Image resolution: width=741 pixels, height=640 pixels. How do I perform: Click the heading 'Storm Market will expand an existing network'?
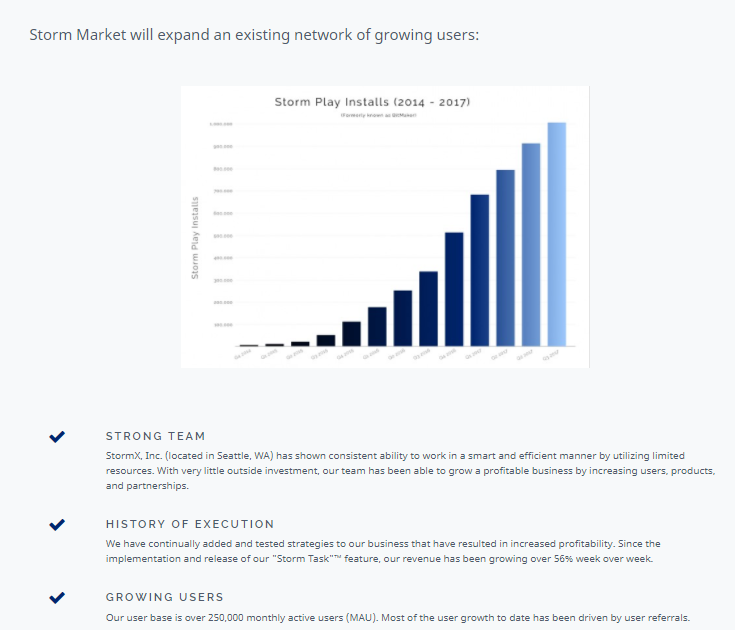click(x=254, y=35)
